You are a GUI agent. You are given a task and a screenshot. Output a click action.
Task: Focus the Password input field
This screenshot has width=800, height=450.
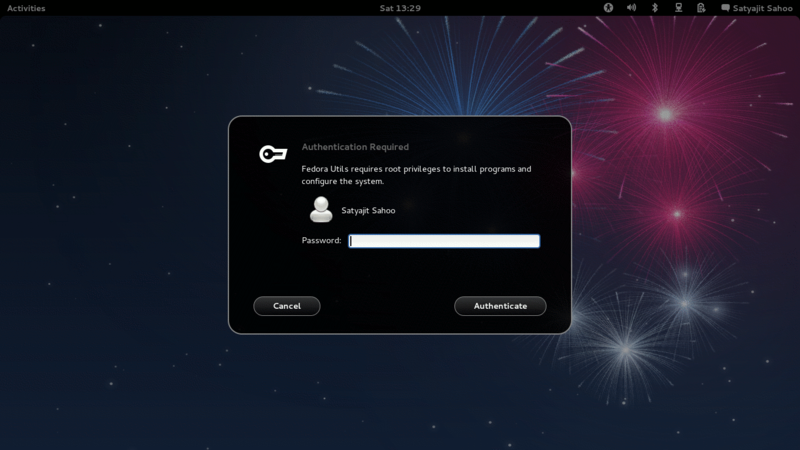444,241
